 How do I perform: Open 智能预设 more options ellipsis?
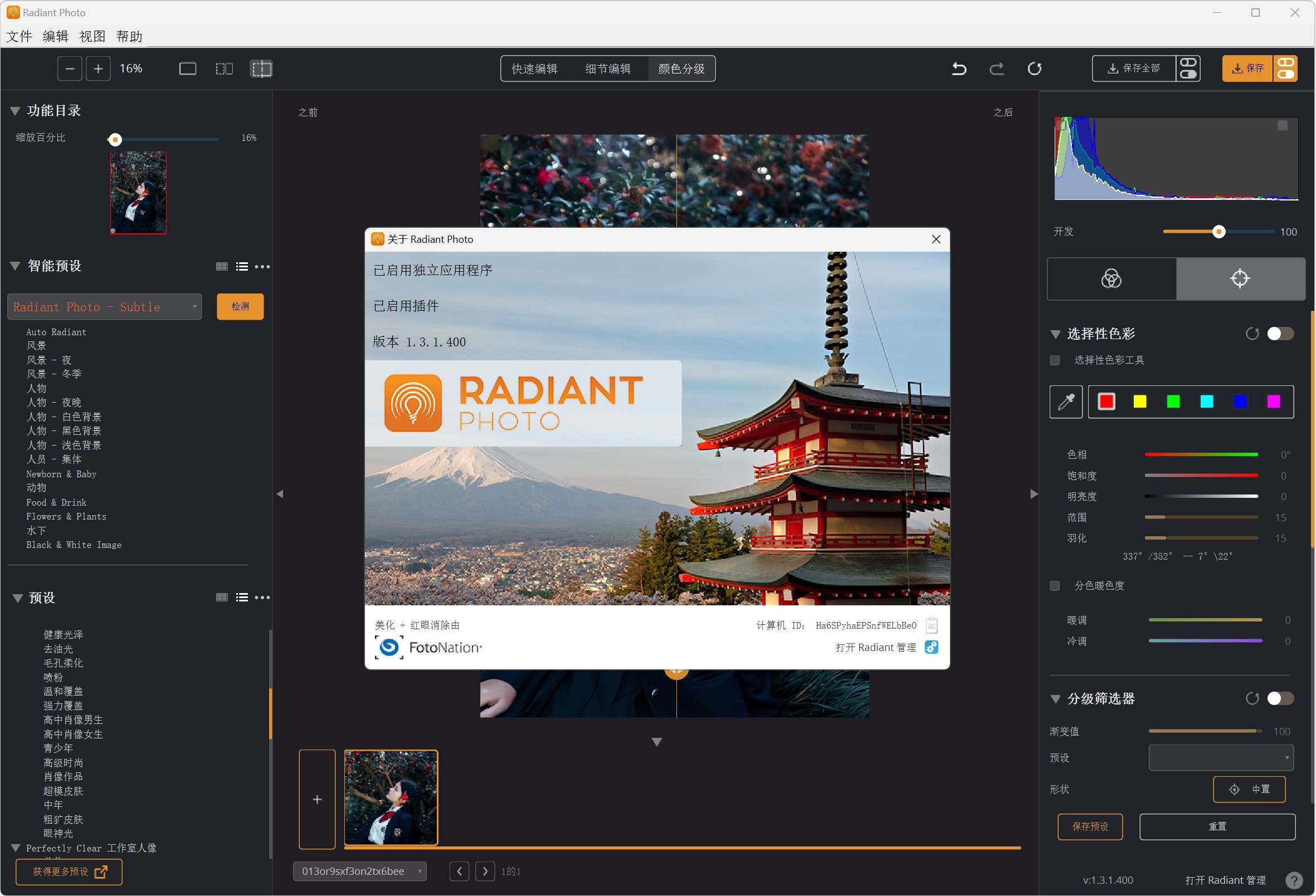[262, 267]
